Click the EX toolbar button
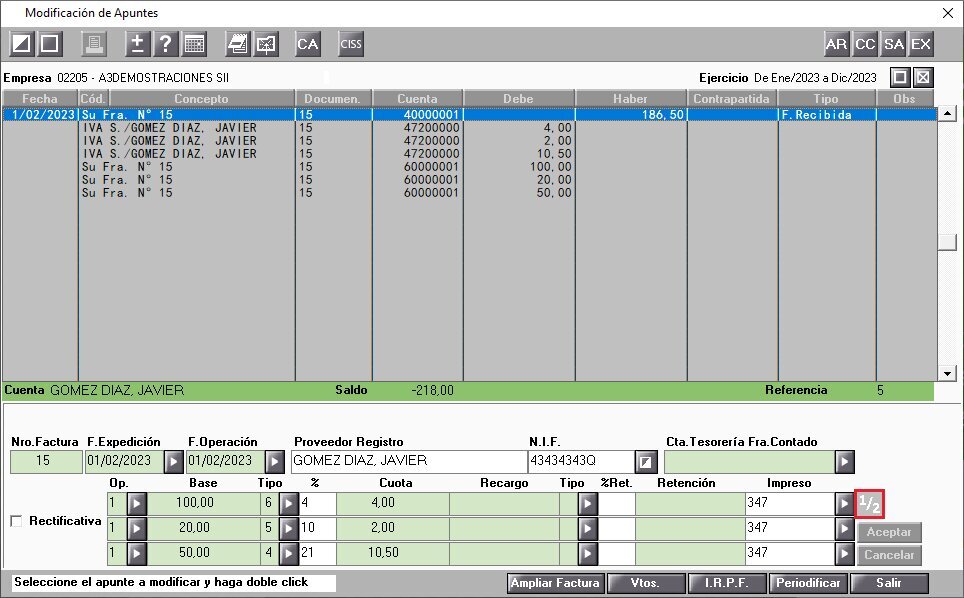 (921, 44)
